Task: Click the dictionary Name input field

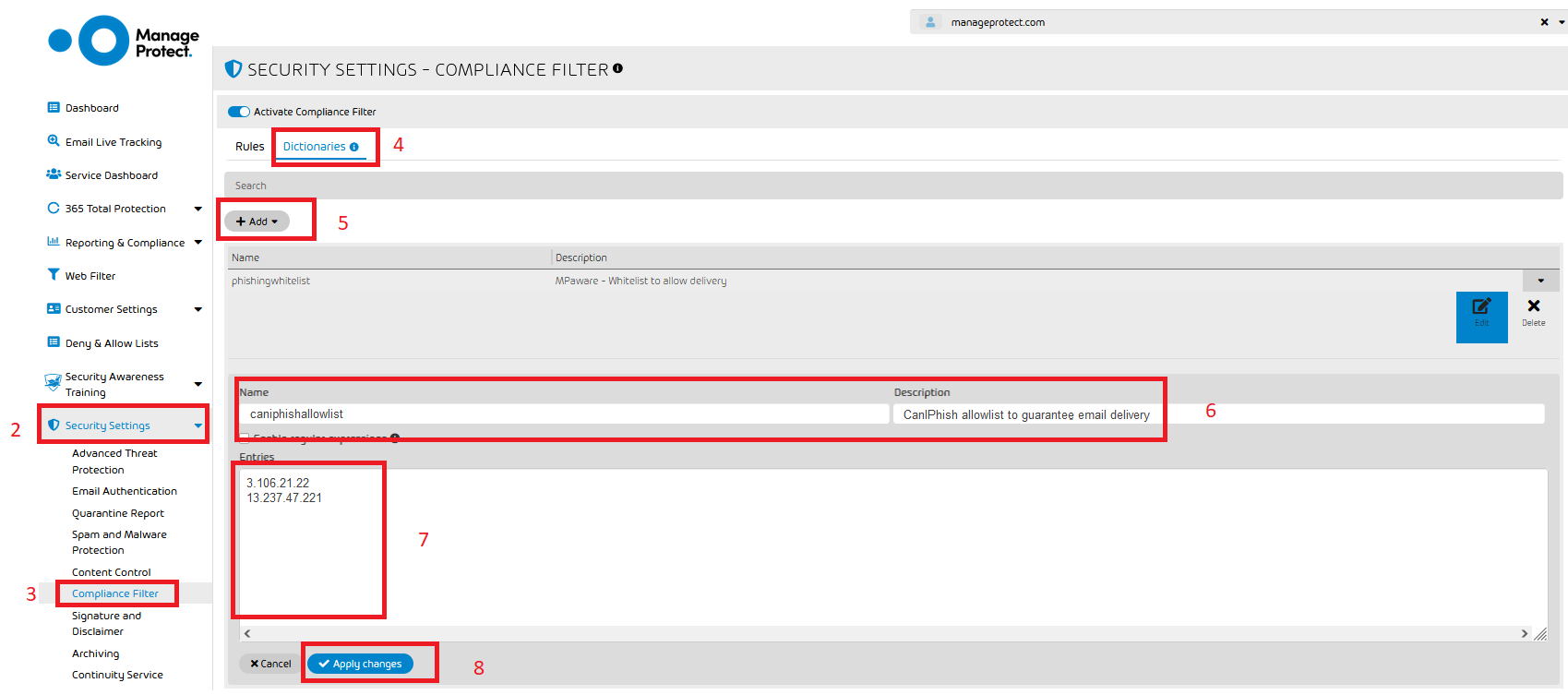Action: click(564, 414)
